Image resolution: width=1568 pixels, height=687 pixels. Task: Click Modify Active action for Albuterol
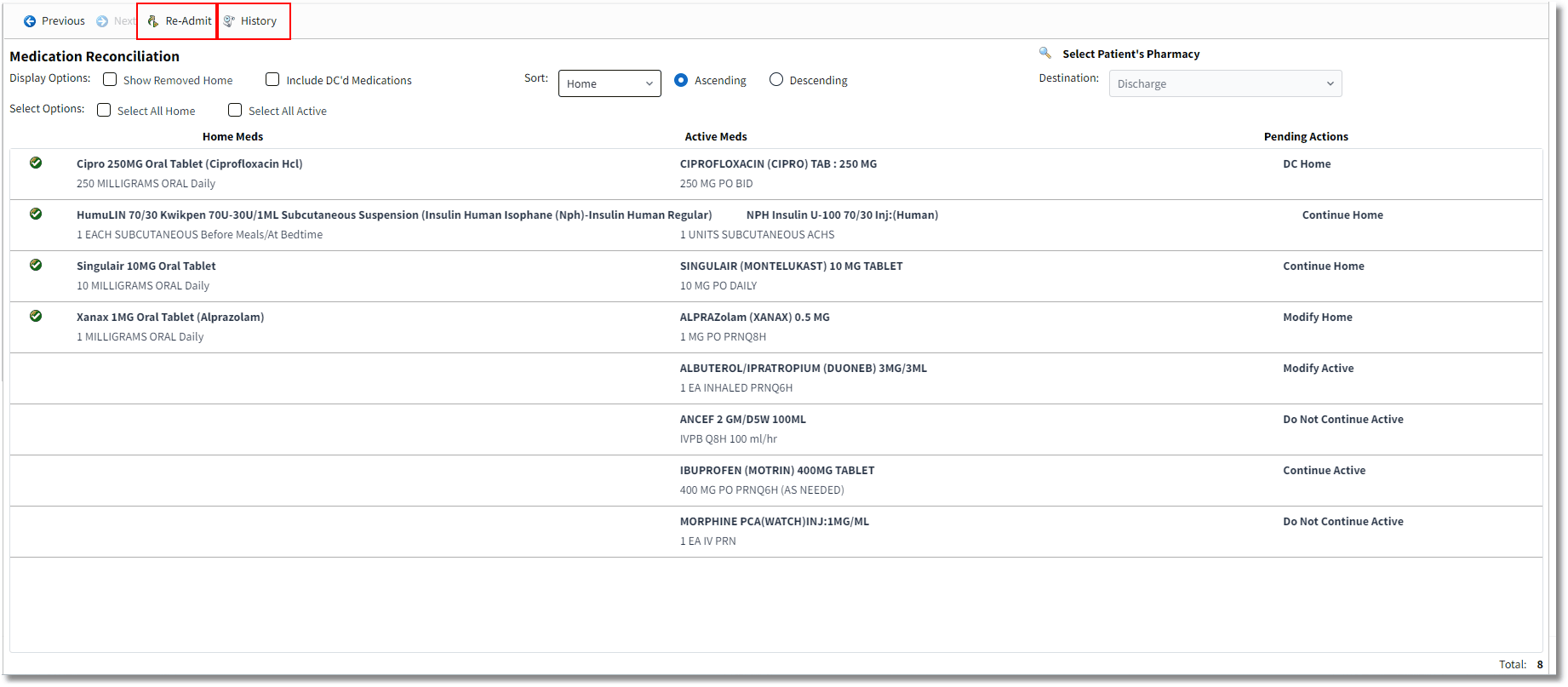1319,369
